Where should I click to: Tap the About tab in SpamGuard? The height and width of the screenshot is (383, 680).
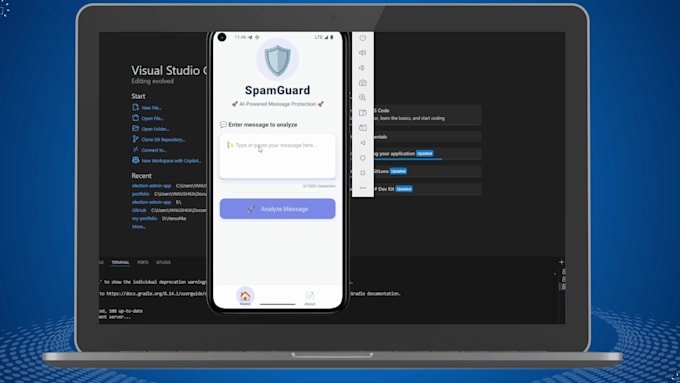(x=310, y=298)
